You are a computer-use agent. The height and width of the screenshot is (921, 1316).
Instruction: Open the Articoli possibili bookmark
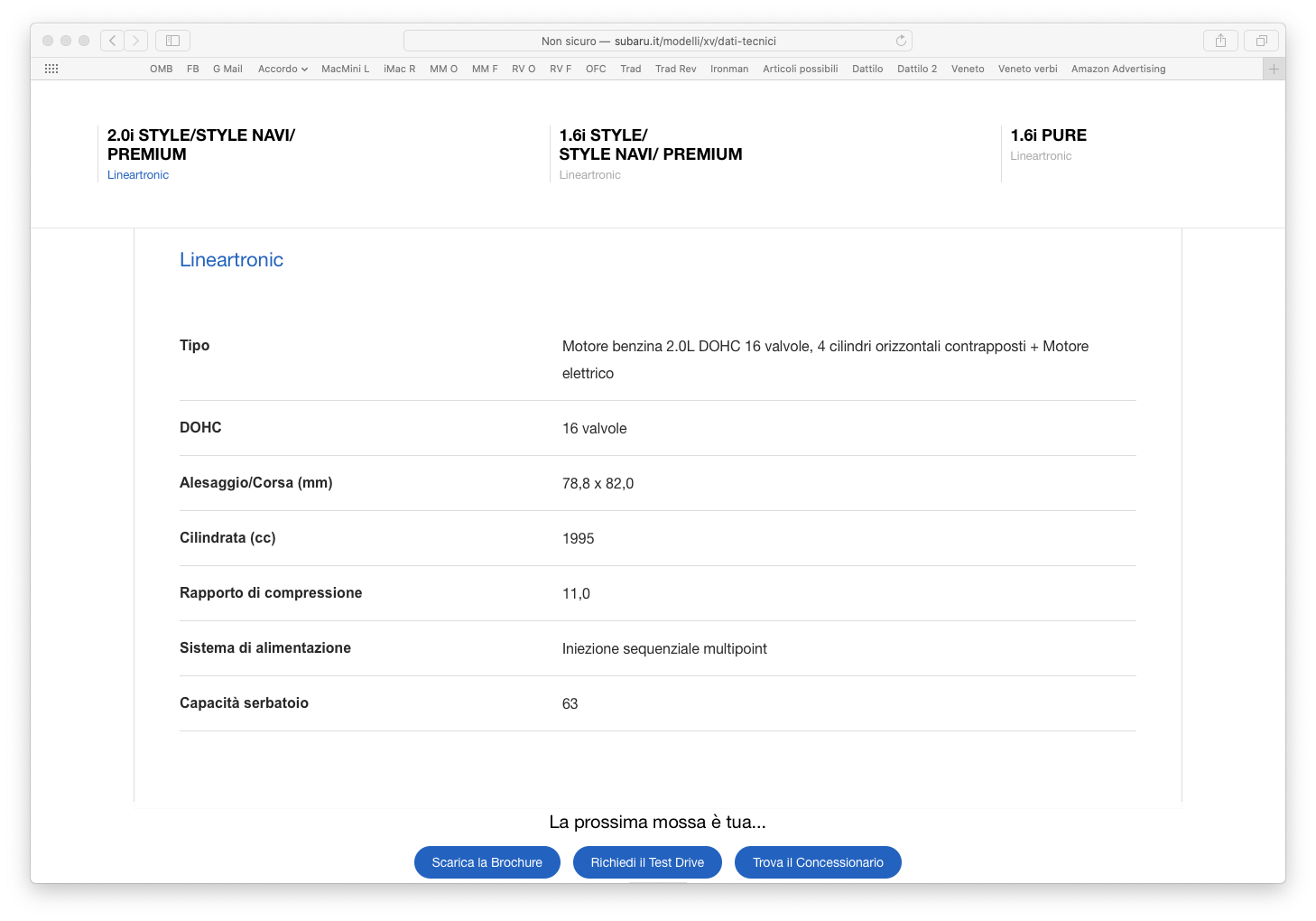(x=800, y=69)
